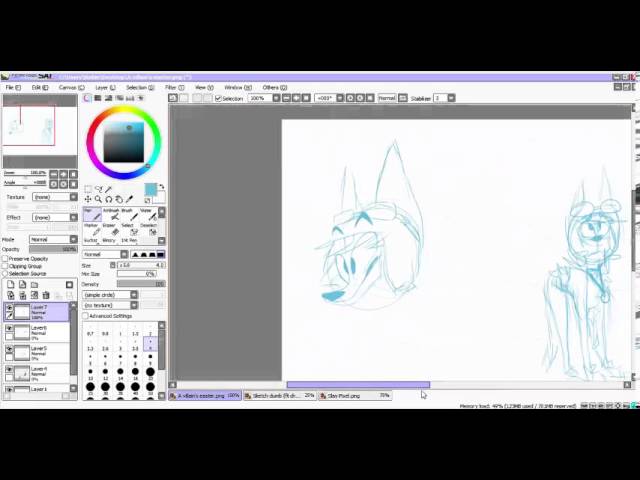
Task: Choose the Select brush tool
Action: [129, 229]
